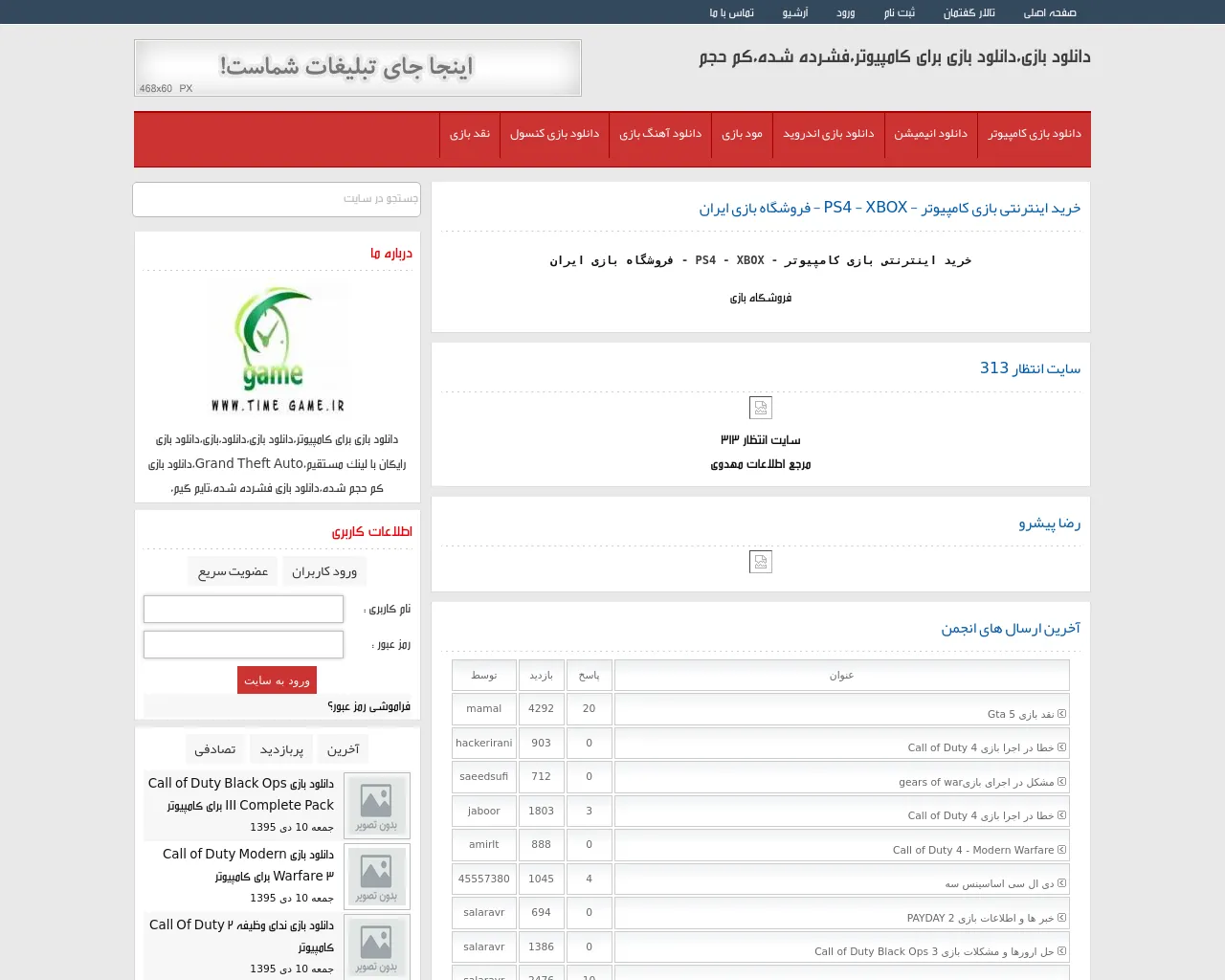
Task: Click the broken image icon under سایت انتظار 313
Action: 761,408
